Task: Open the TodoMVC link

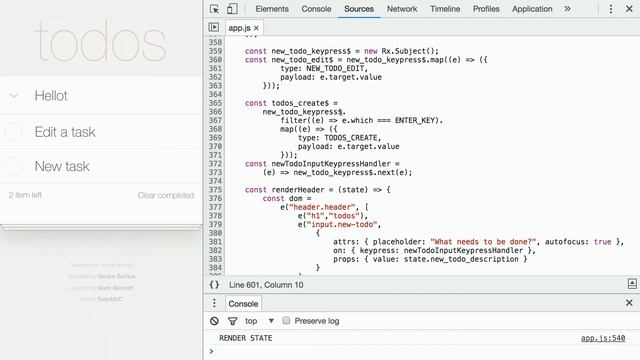Action: 110,299
